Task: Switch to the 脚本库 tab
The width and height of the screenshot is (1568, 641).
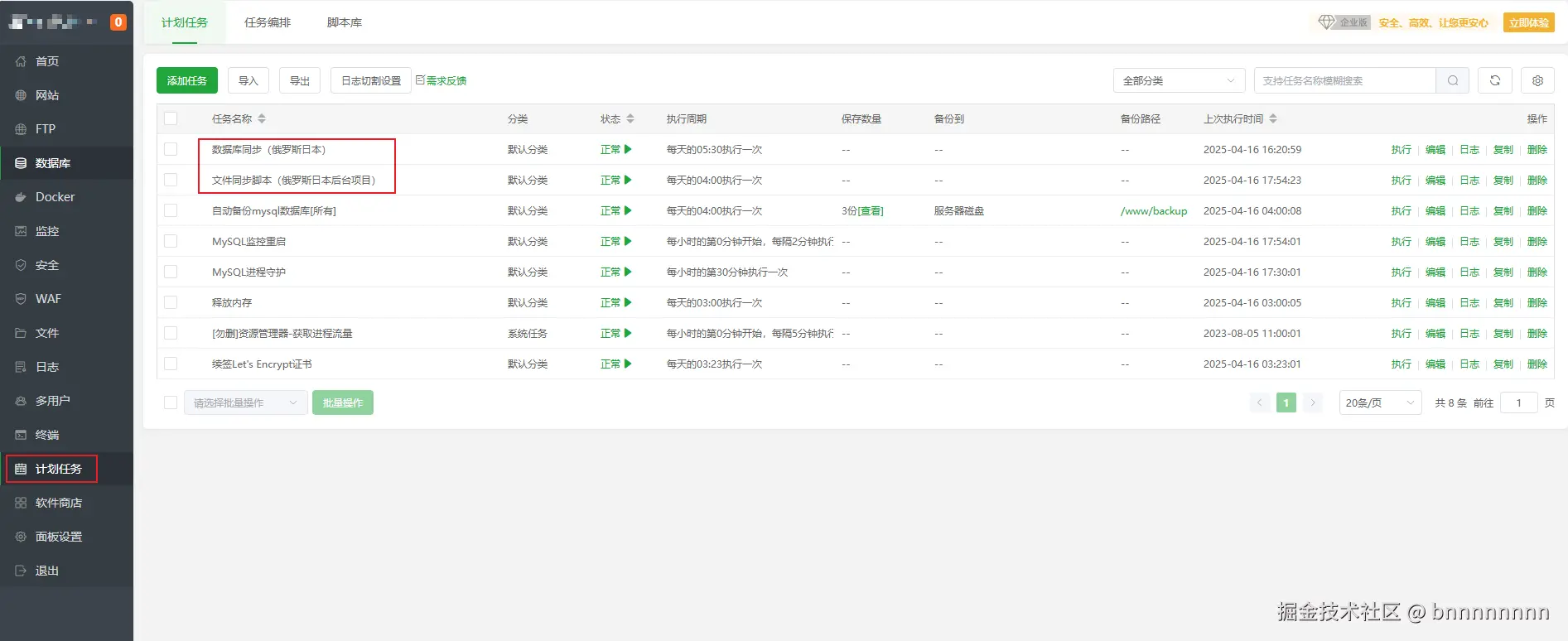Action: click(345, 22)
